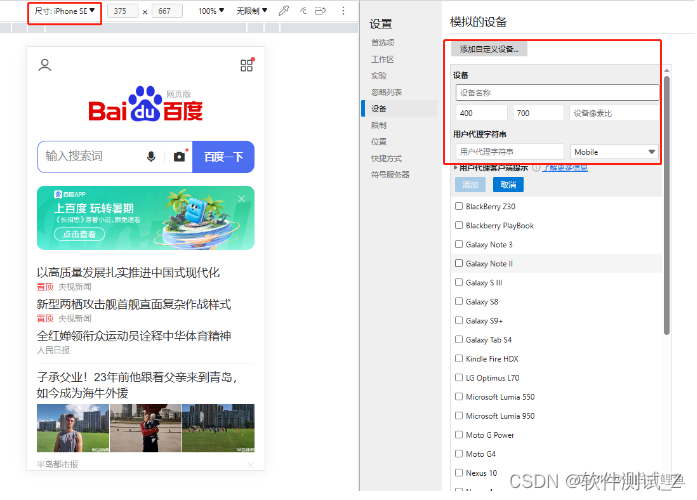Click the 添加自定义设备 button
Viewport: 697px width, 500px height.
(489, 49)
